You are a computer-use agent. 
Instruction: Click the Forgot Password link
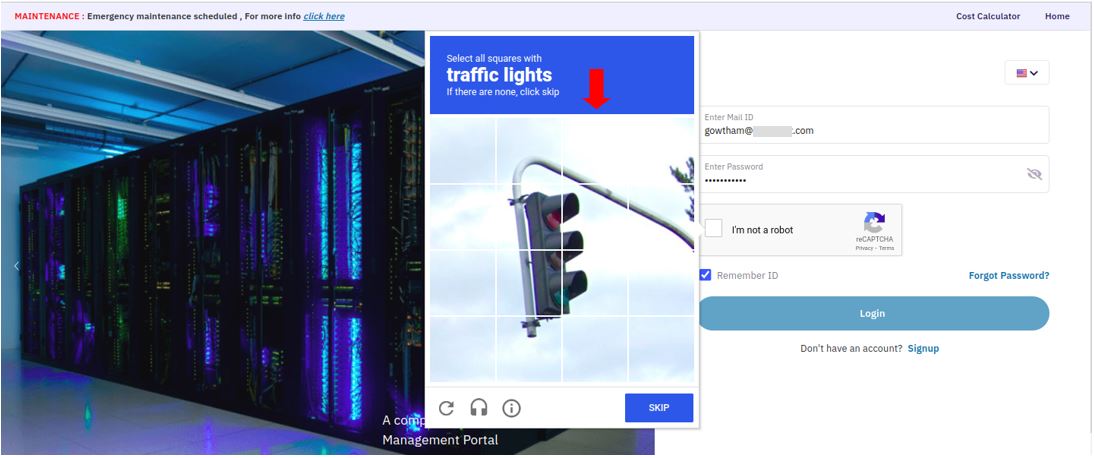[1009, 276]
